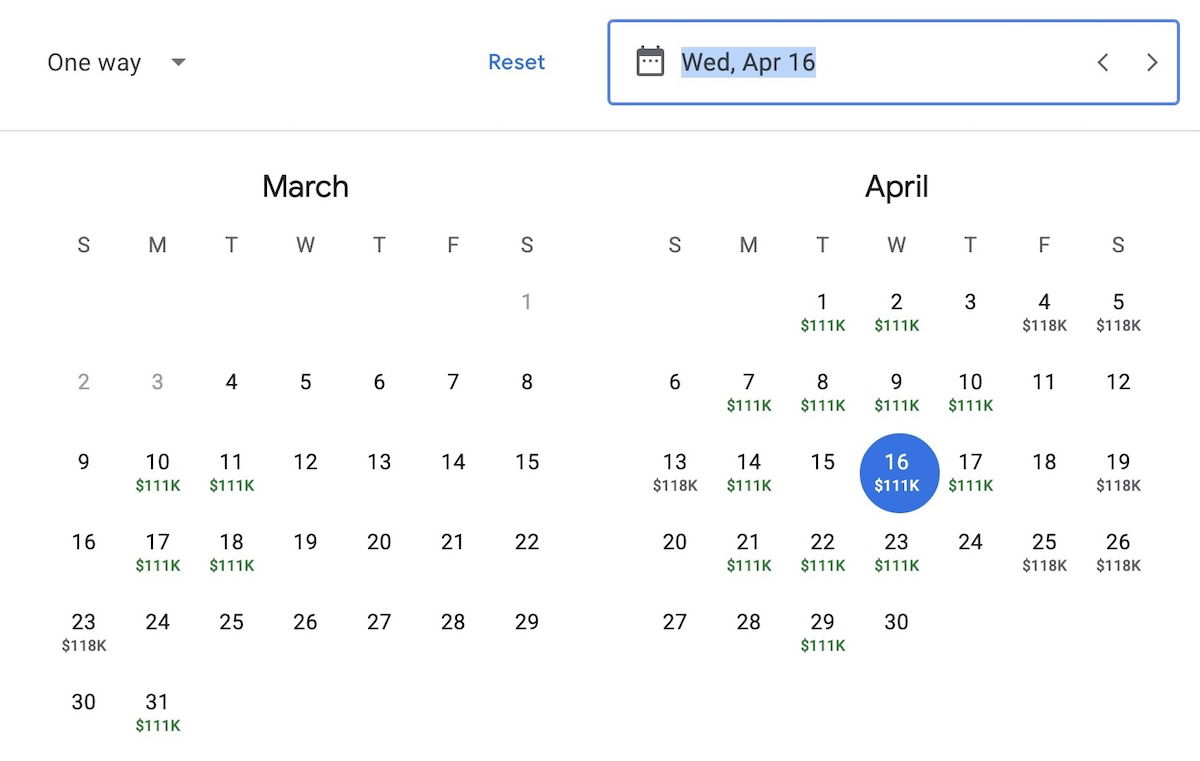Choose March 31 on the calendar
The height and width of the screenshot is (761, 1200).
(157, 712)
